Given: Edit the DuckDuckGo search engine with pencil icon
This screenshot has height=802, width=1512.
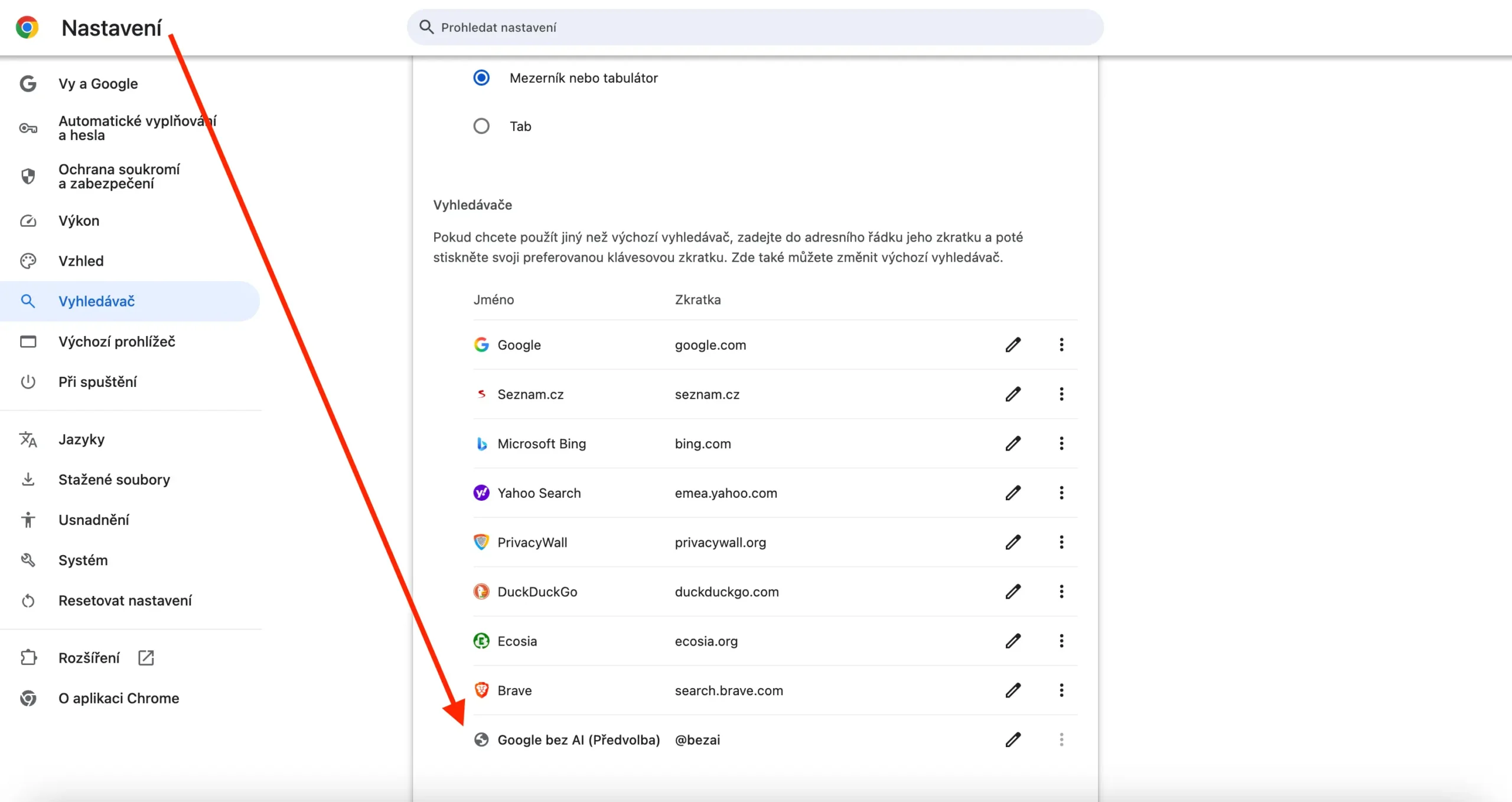Looking at the screenshot, I should pos(1012,592).
